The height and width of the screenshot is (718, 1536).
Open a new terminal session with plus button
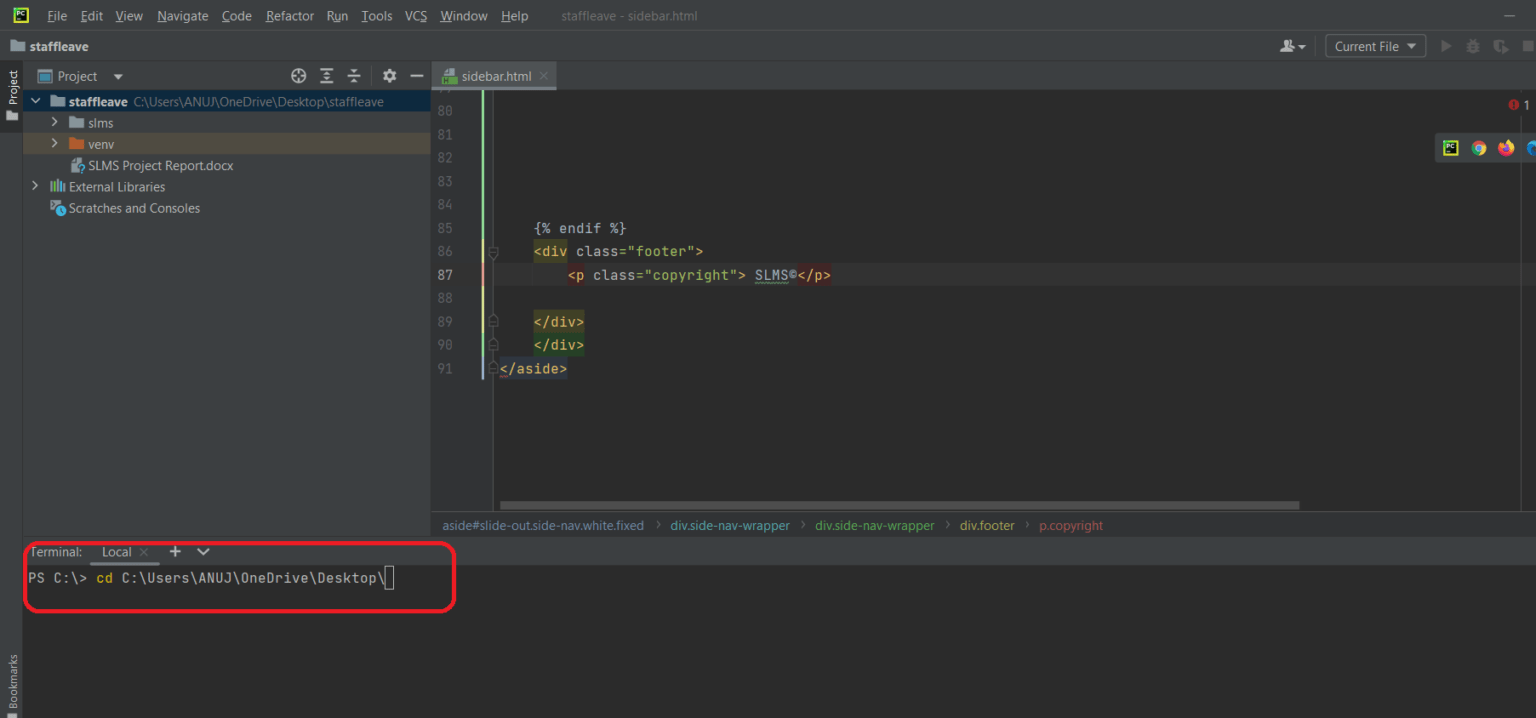pyautogui.click(x=175, y=551)
